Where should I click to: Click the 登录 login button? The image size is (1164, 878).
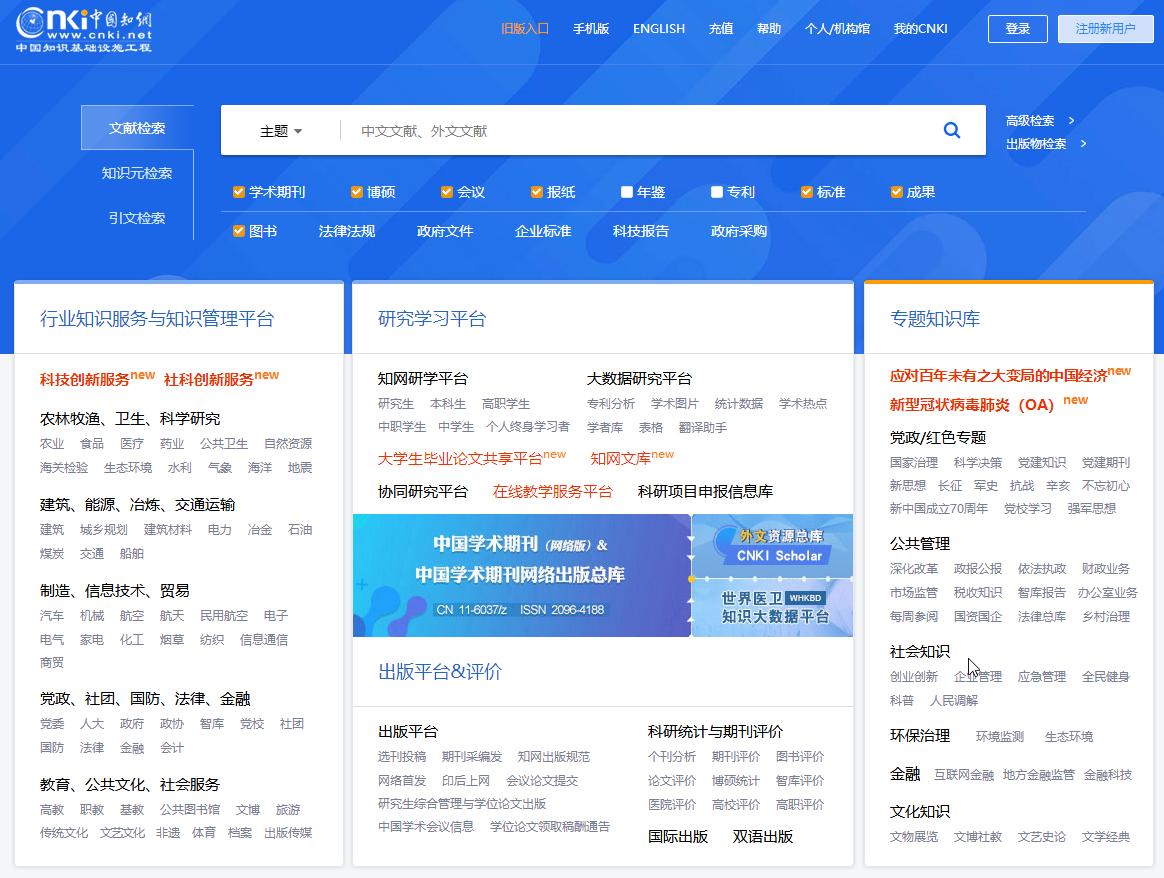(1017, 29)
